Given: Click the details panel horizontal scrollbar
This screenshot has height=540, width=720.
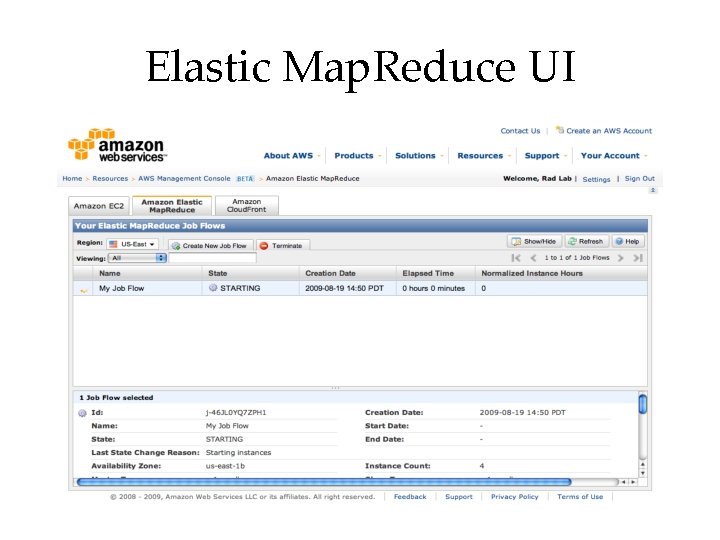Looking at the screenshot, I should (324, 482).
